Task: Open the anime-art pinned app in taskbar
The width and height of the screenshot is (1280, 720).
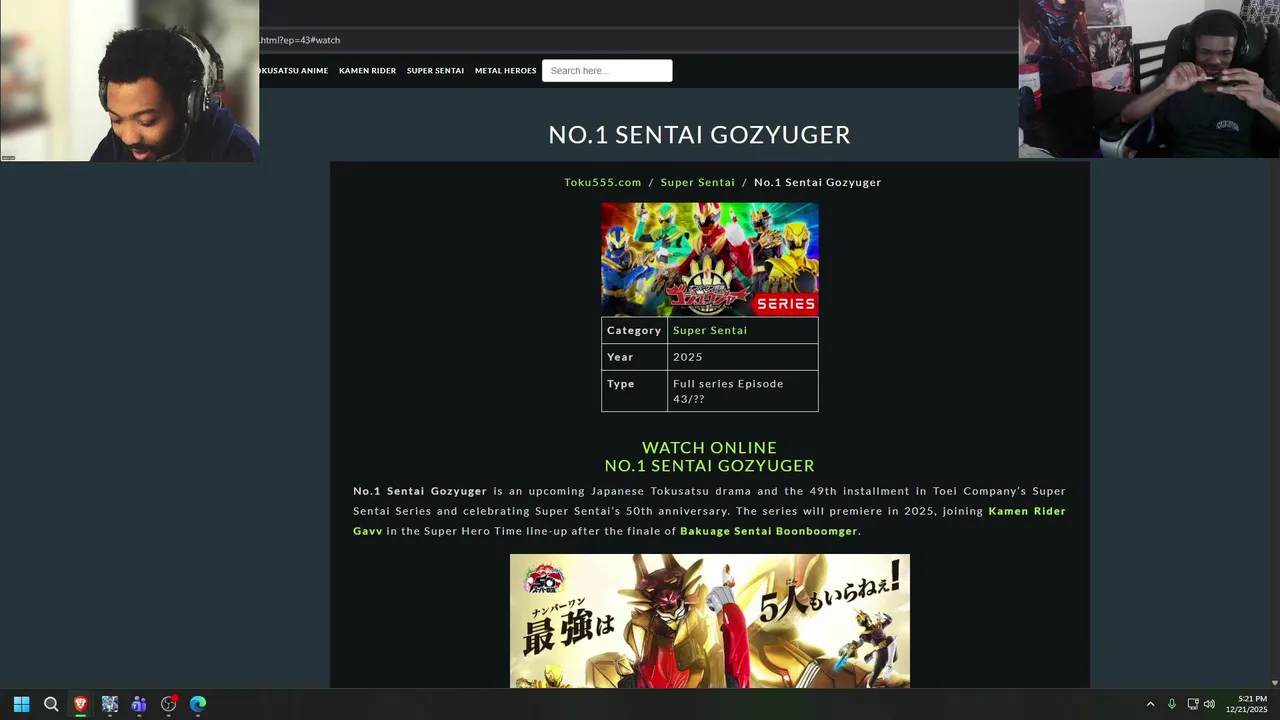Action: pos(110,704)
